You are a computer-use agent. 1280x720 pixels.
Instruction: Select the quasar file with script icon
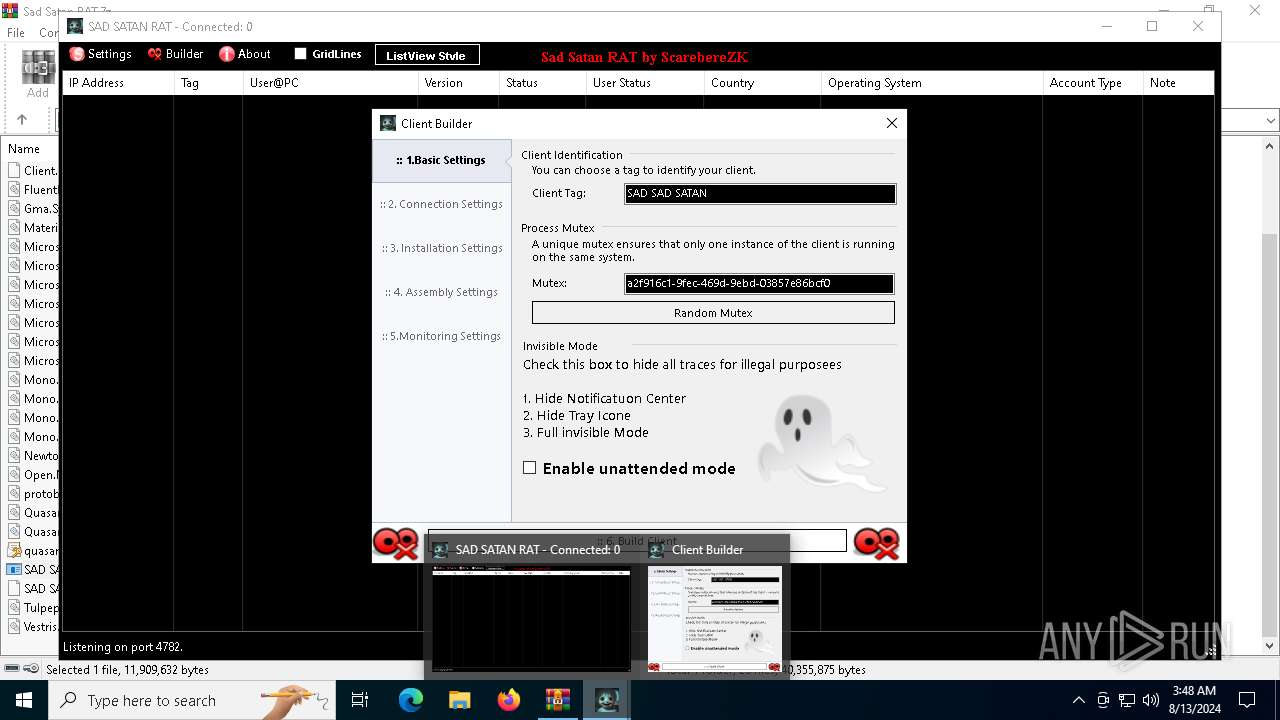pos(33,551)
